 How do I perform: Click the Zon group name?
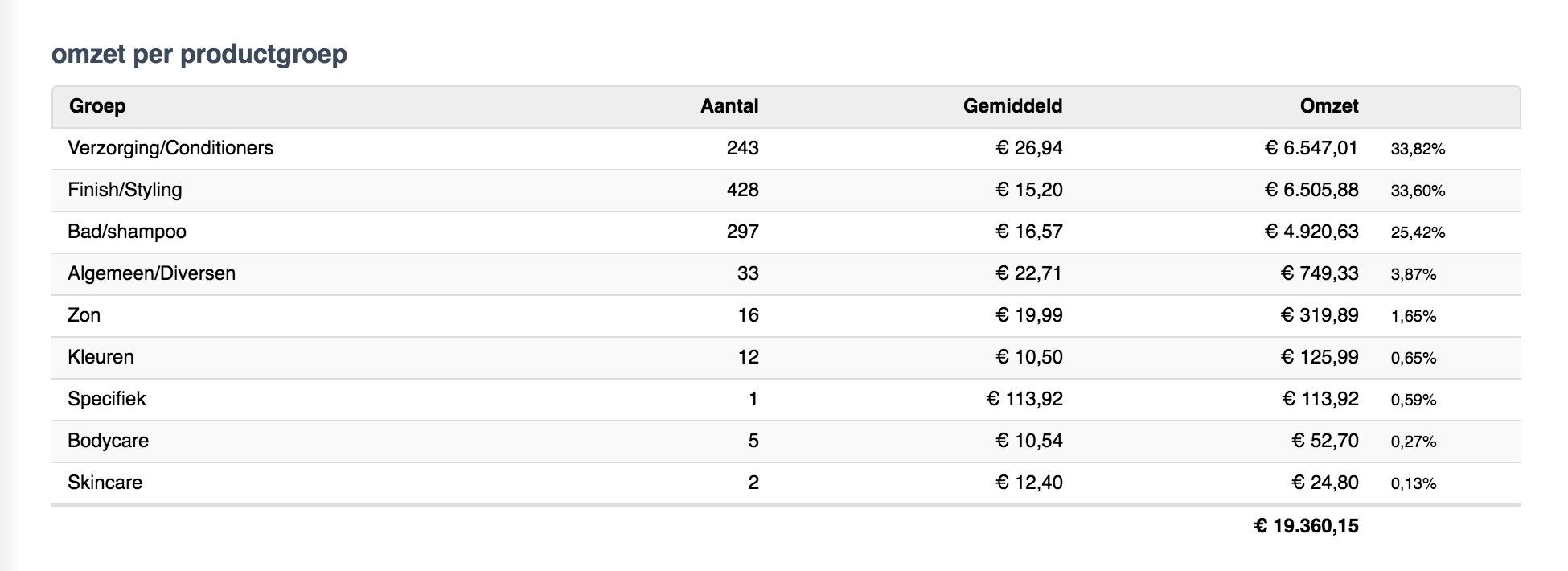pyautogui.click(x=84, y=315)
